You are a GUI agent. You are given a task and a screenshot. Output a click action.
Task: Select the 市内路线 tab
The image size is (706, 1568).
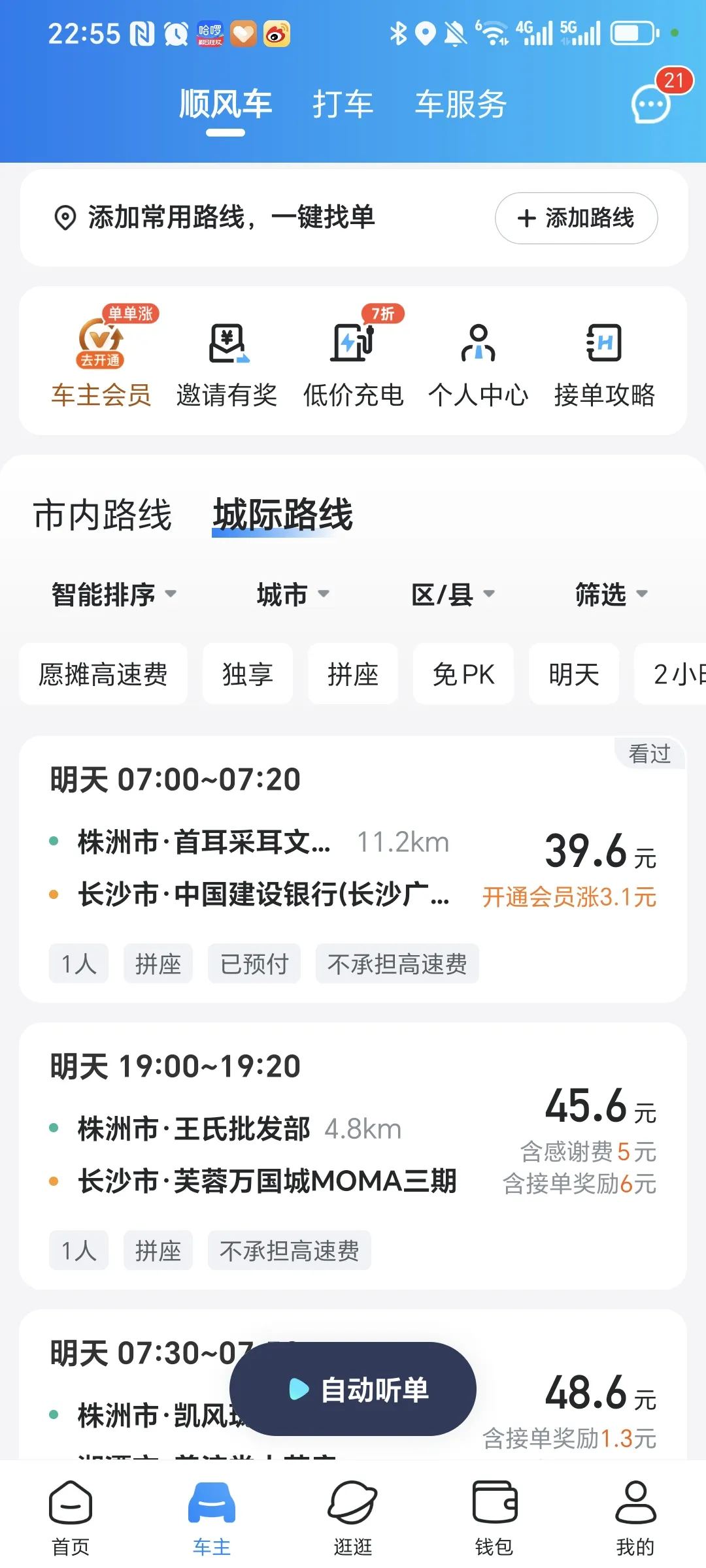click(x=103, y=515)
